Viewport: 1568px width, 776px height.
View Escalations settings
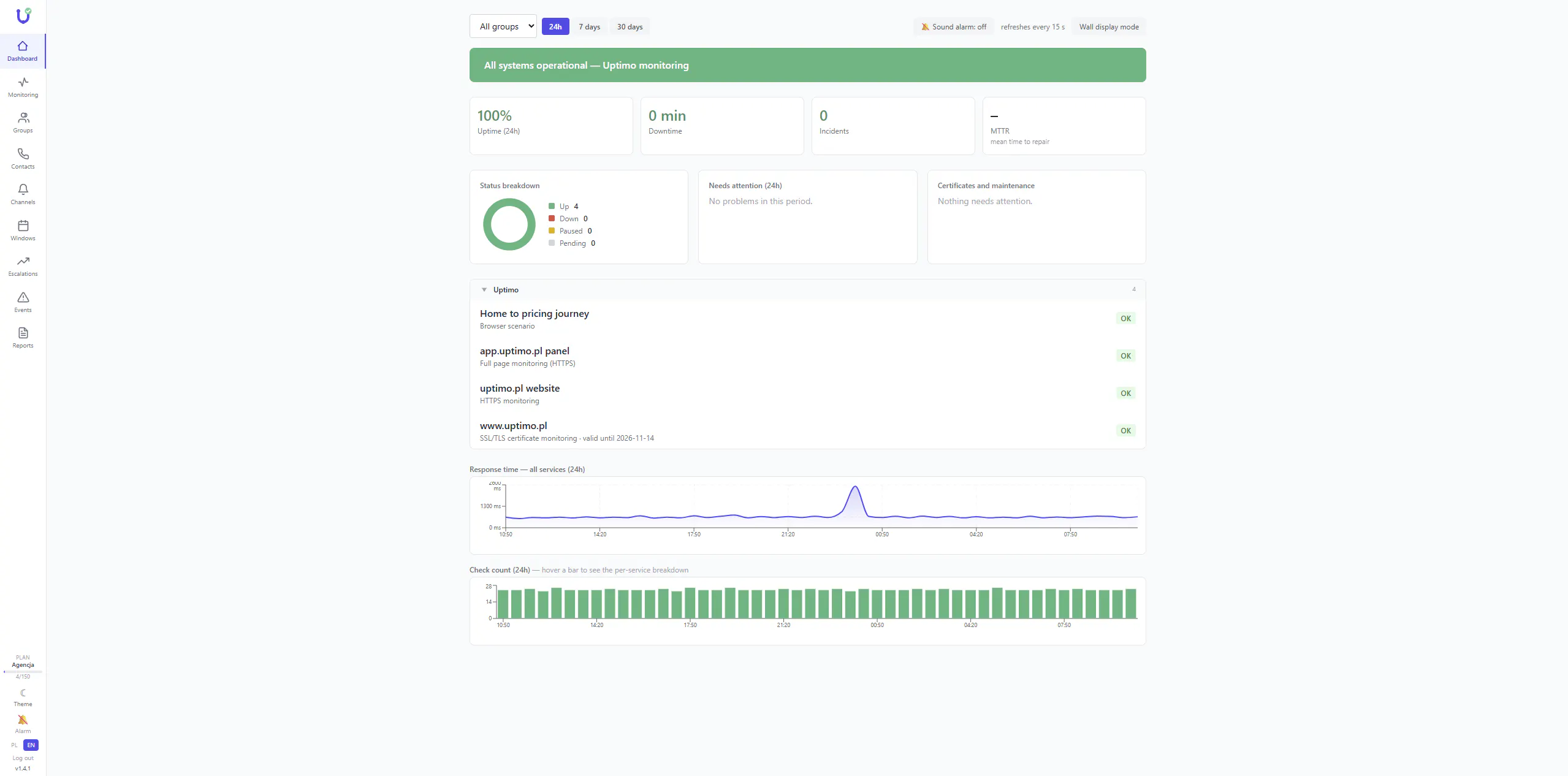click(x=23, y=266)
